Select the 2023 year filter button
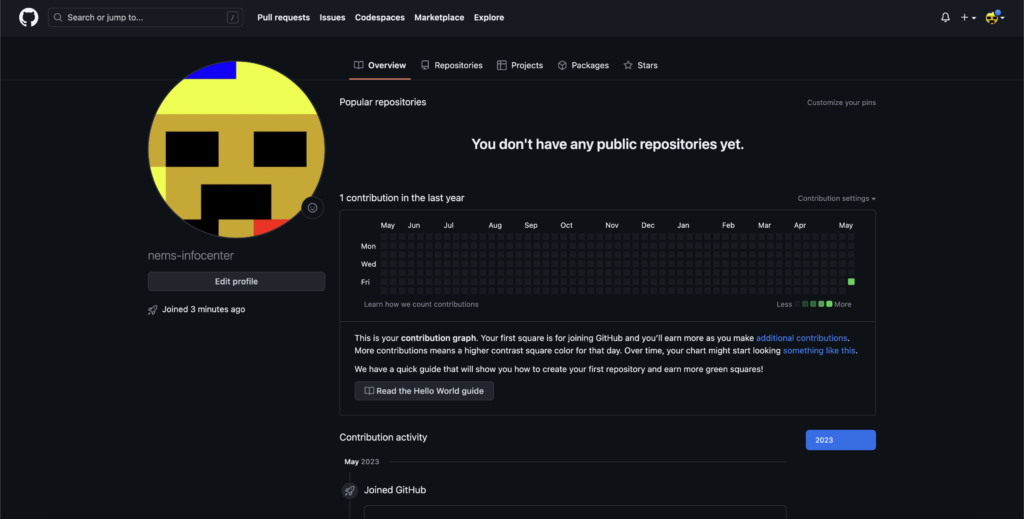The image size is (1024, 519). [x=840, y=440]
